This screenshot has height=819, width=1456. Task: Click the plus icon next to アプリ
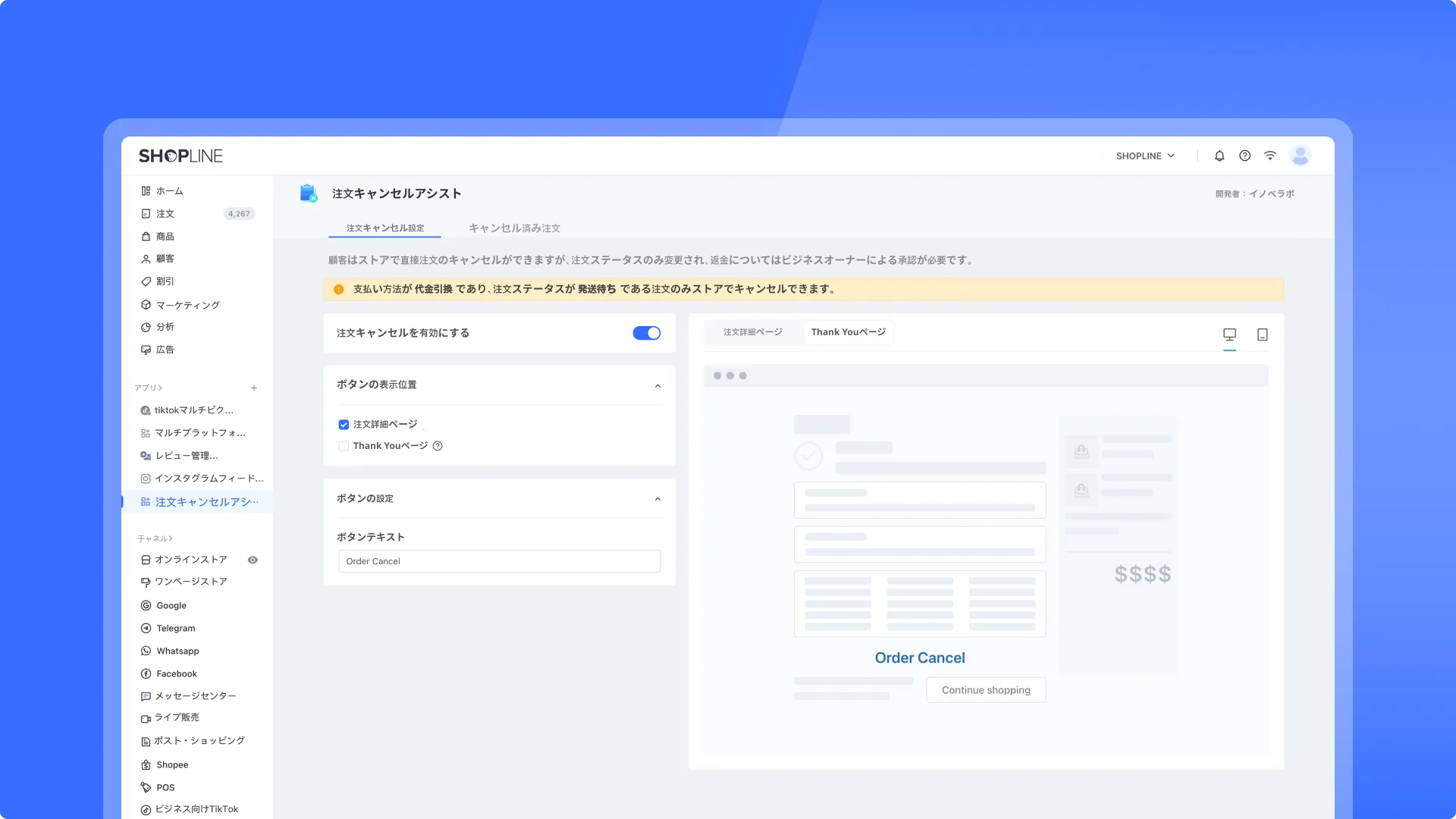point(254,388)
